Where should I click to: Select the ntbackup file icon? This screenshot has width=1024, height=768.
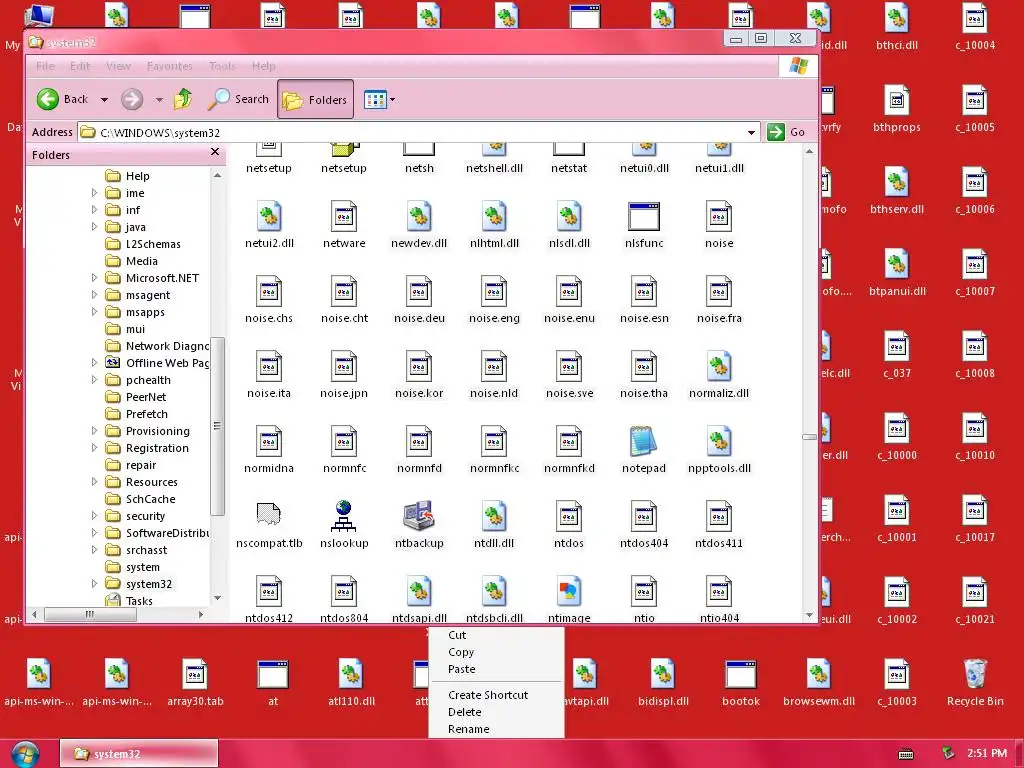(419, 516)
